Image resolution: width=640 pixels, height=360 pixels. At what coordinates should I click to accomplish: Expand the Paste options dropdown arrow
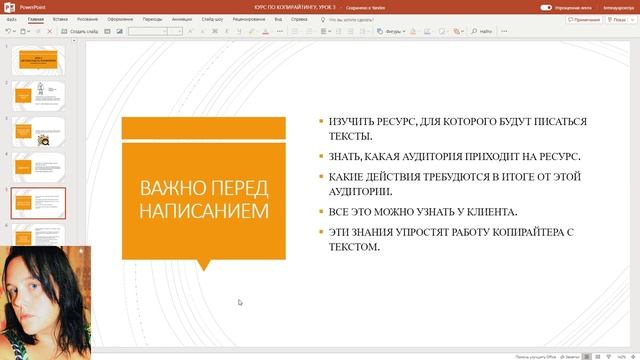tap(29, 31)
